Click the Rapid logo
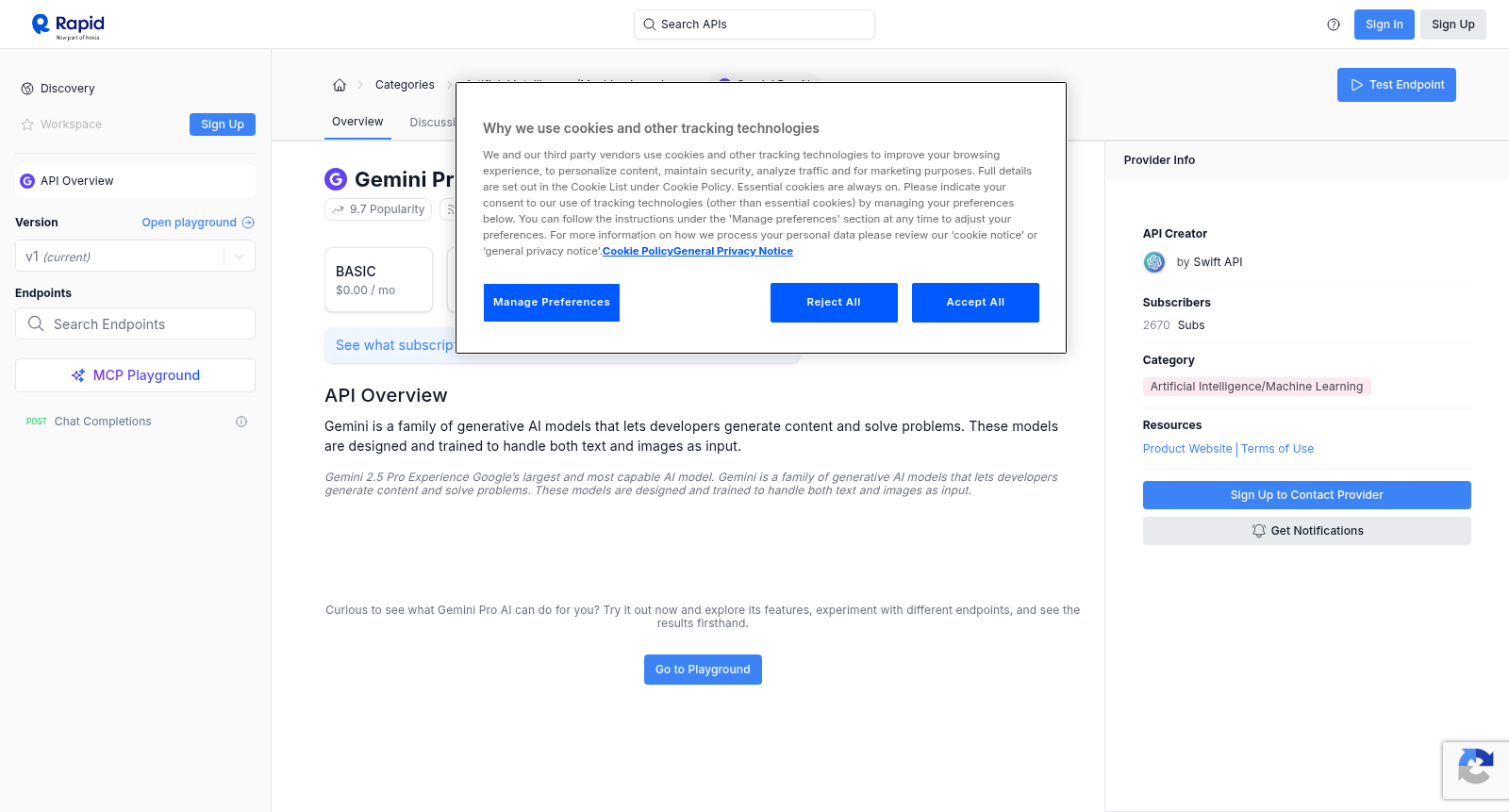Viewport: 1509px width, 812px height. coord(67,26)
